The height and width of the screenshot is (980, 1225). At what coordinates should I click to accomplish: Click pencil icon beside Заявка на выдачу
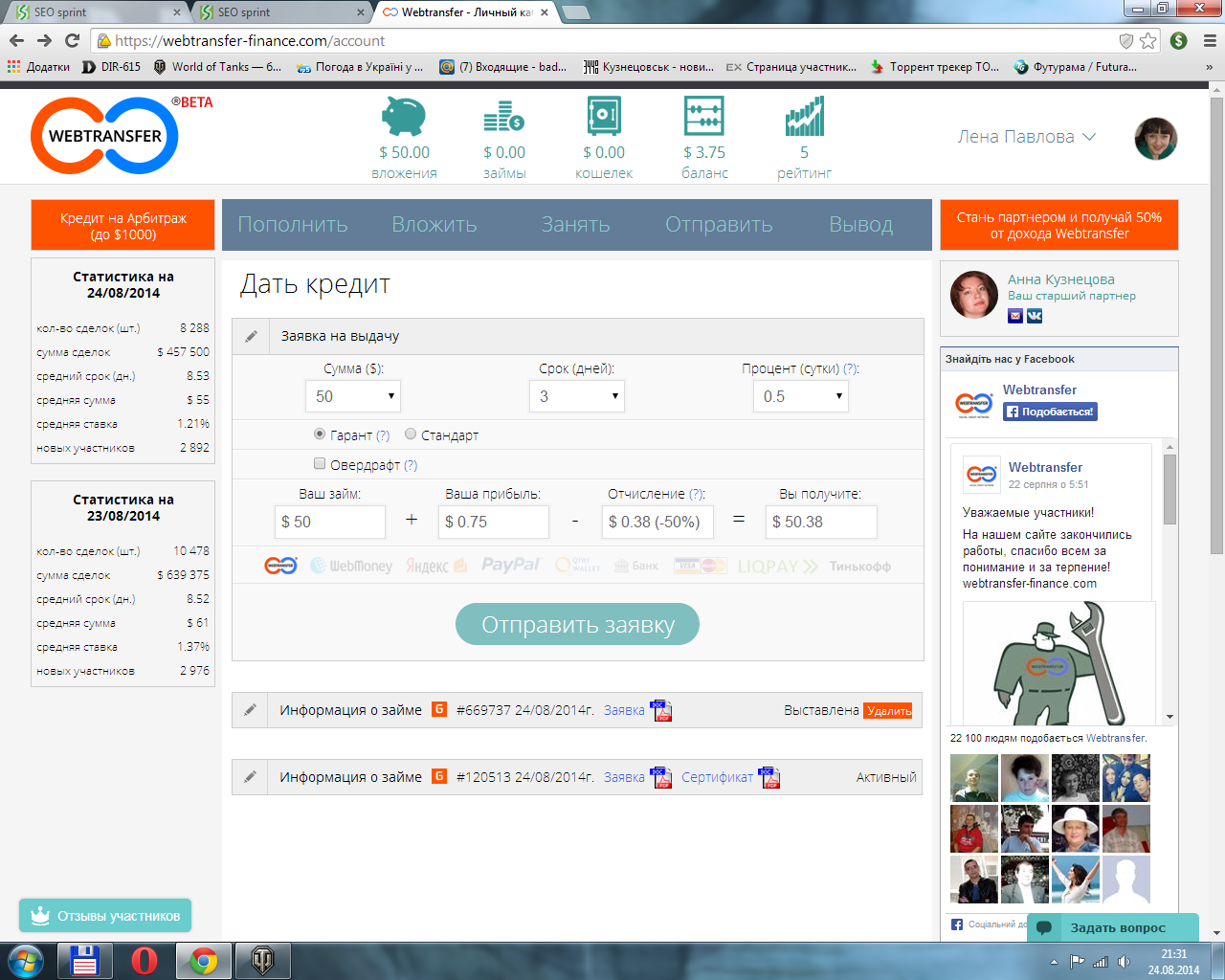251,336
